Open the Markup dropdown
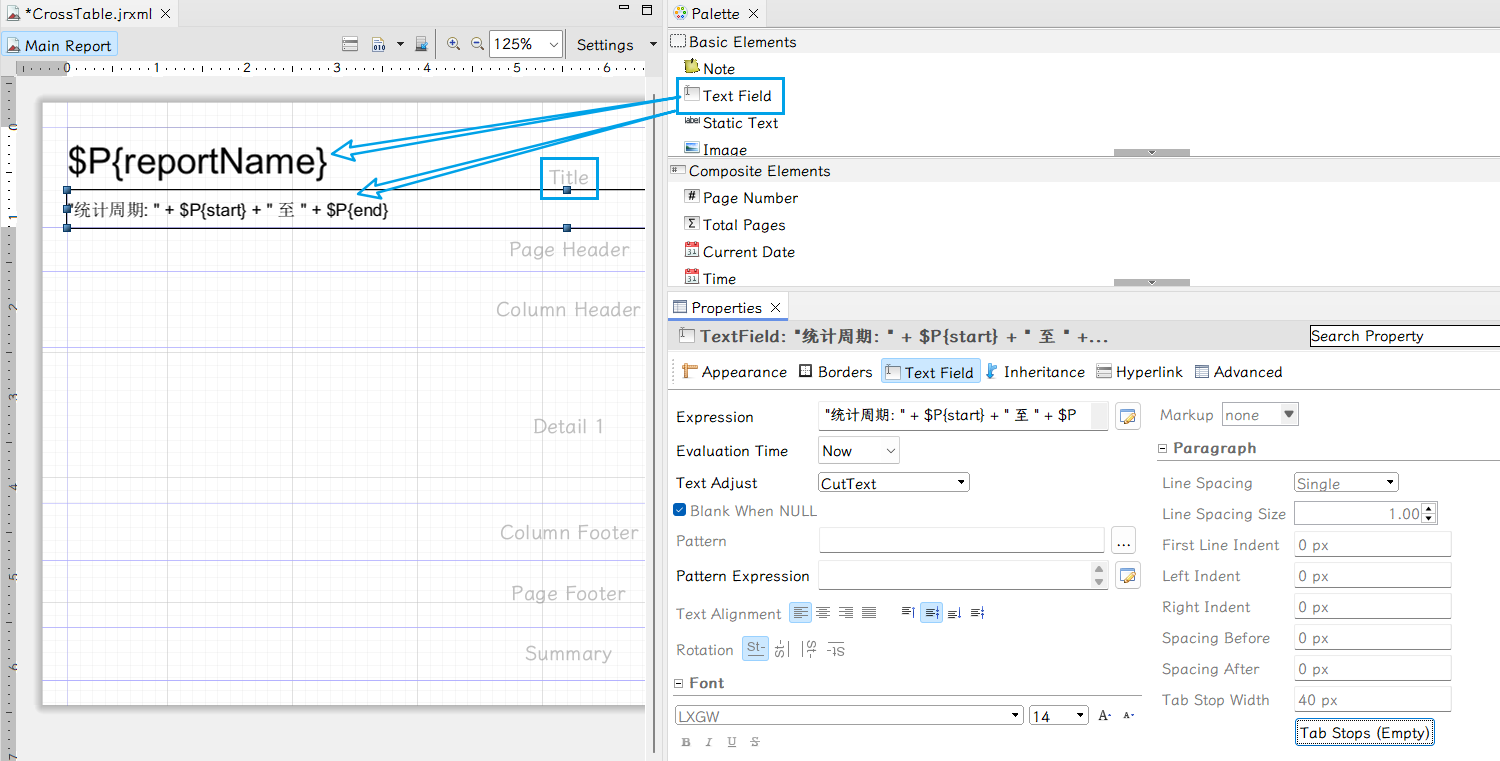The width and height of the screenshot is (1500, 761). tap(1260, 414)
